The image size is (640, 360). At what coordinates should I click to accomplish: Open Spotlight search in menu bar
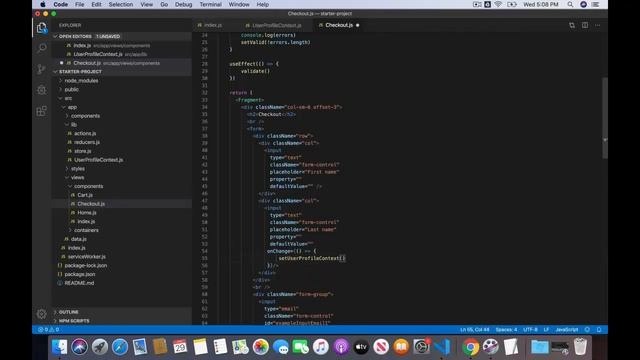570,4
